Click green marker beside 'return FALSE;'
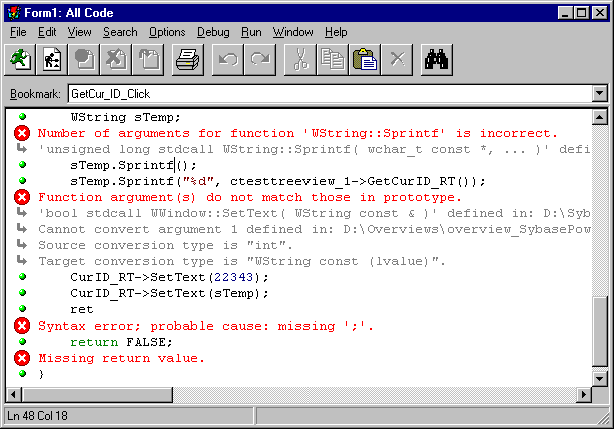Viewport: 614px width, 429px height. pos(22,341)
